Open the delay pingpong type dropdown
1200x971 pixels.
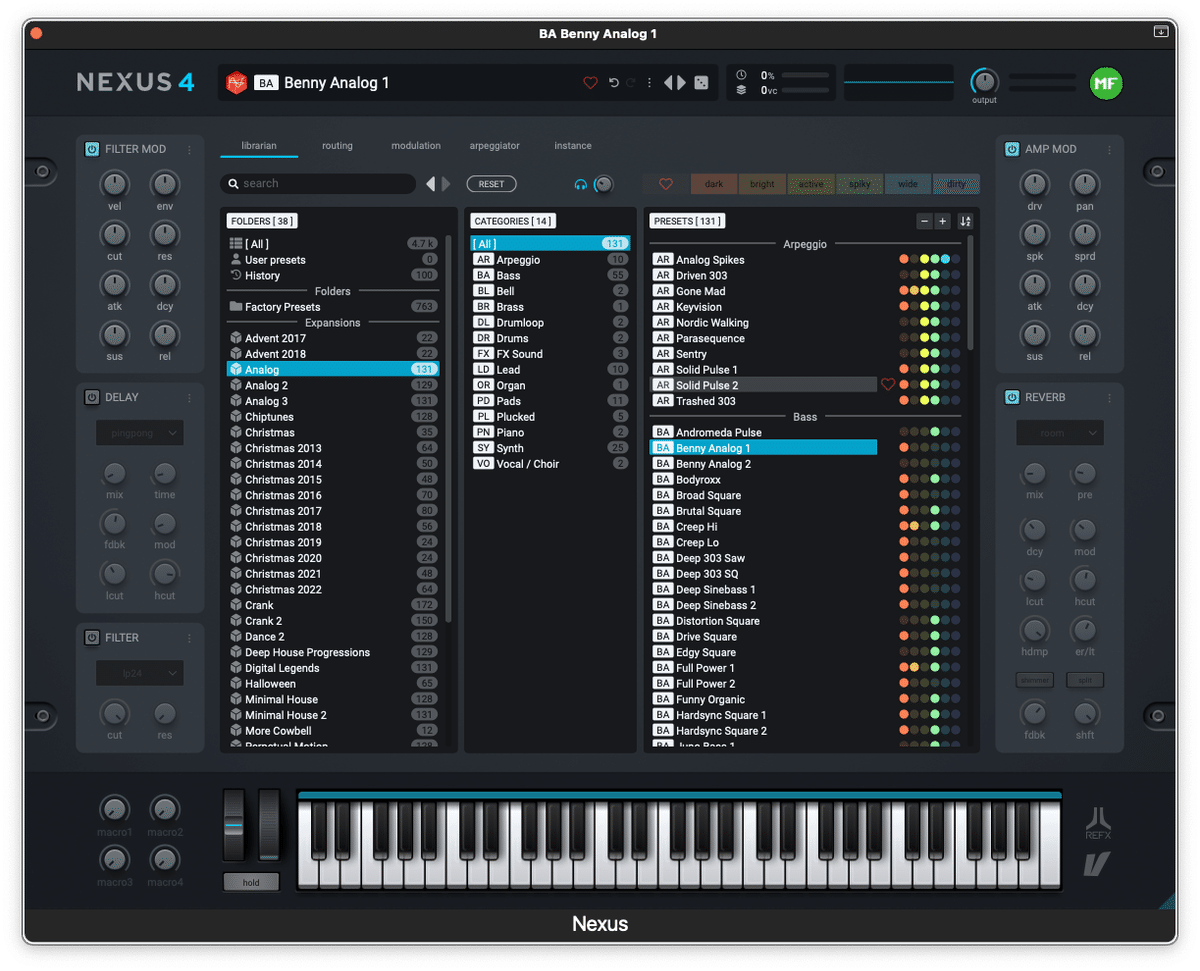coord(140,433)
